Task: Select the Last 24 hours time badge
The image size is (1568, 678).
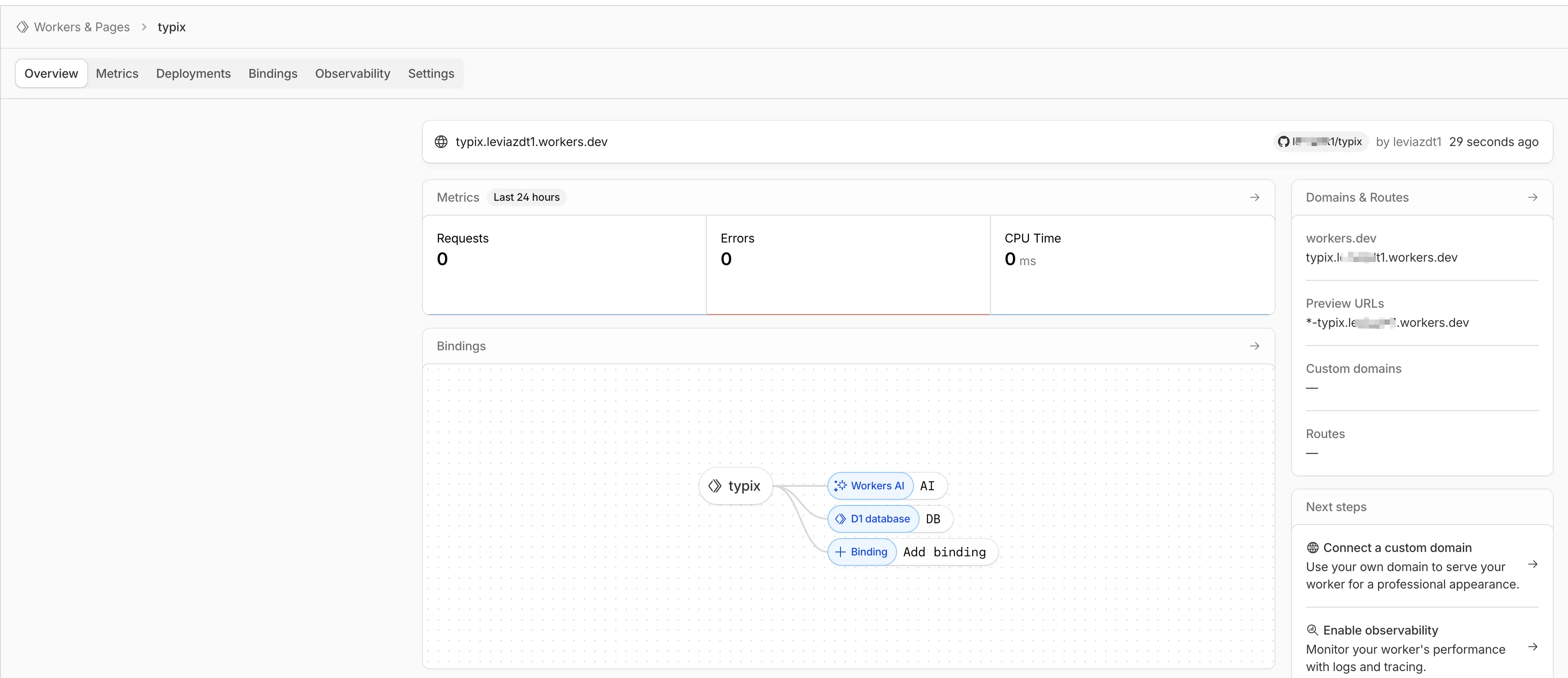Action: (526, 197)
